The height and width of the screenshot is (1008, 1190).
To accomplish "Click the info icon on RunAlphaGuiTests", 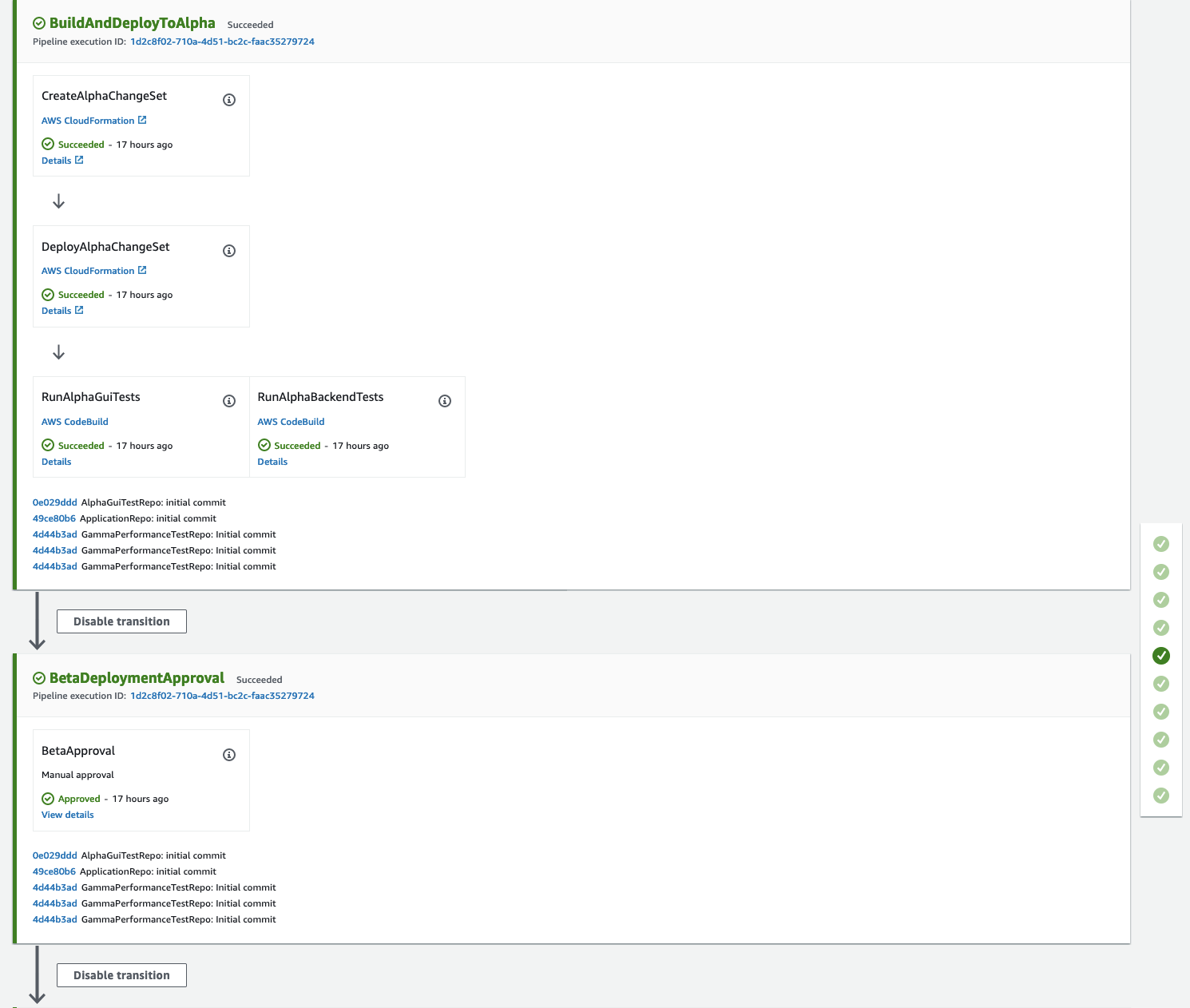I will (229, 400).
